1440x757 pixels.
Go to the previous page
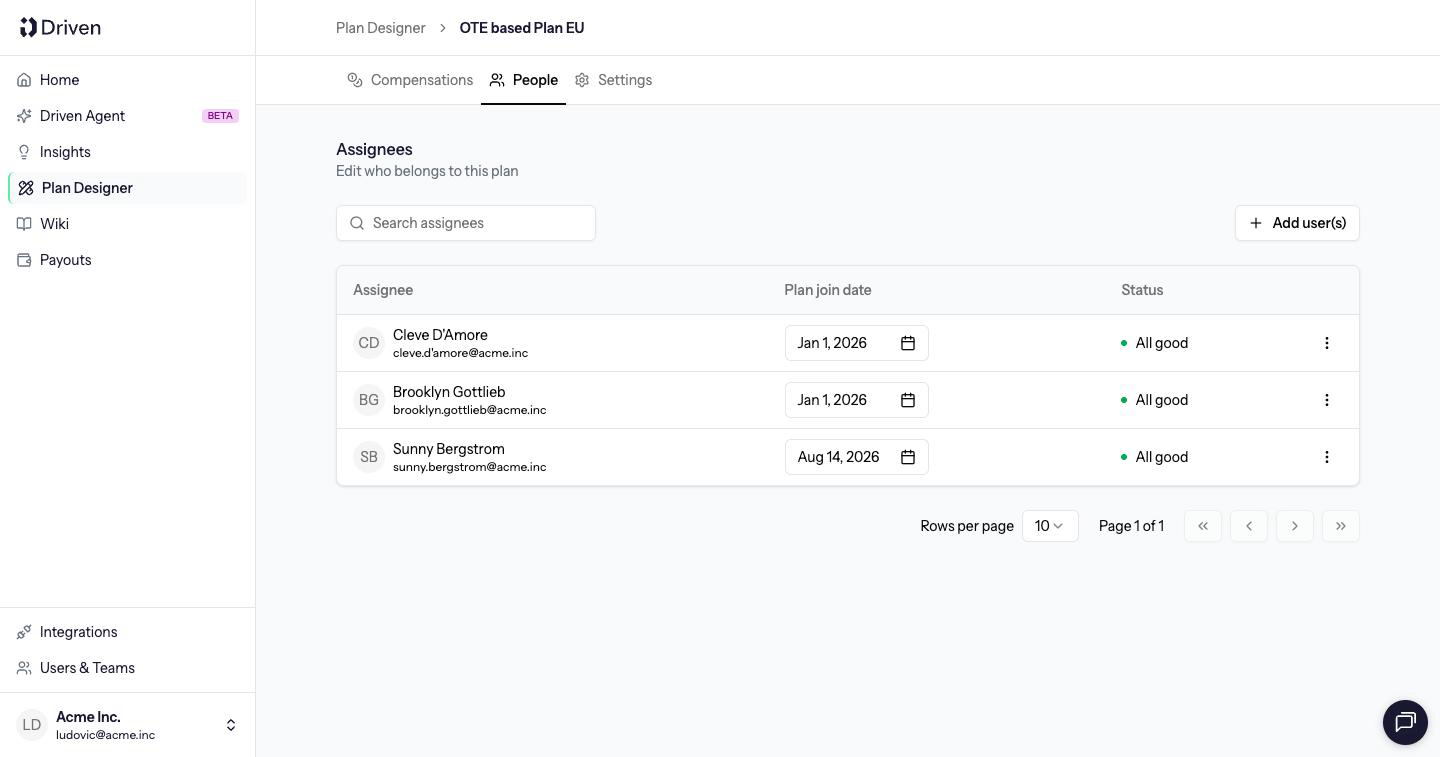(x=1249, y=526)
